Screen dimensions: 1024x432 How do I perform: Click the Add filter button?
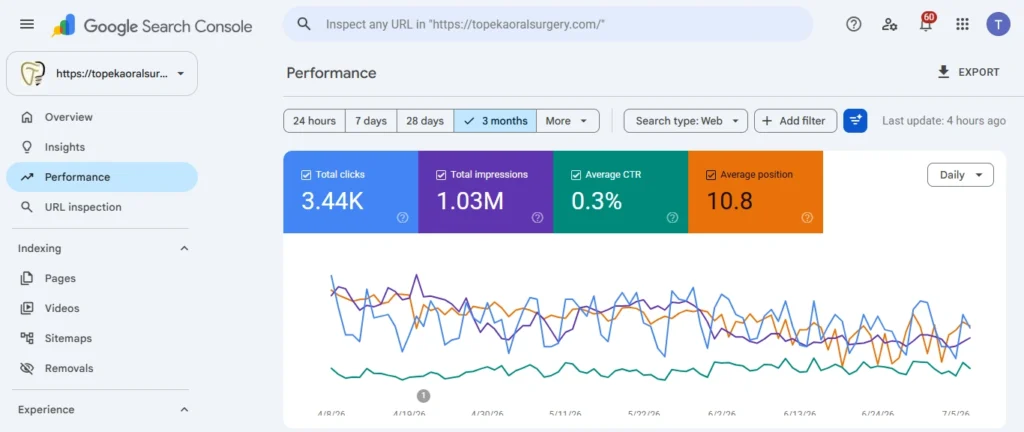795,121
